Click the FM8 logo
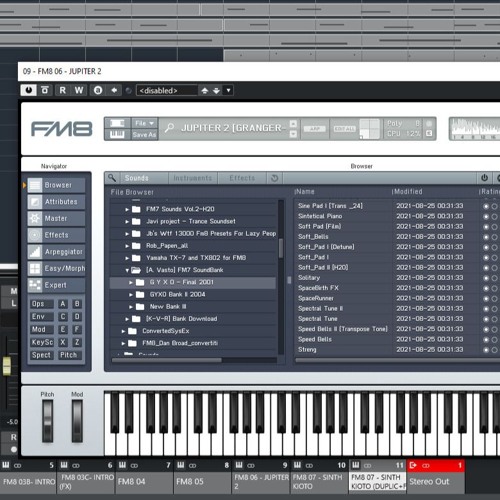 [62, 129]
